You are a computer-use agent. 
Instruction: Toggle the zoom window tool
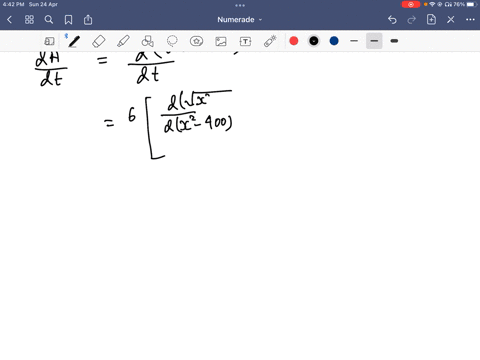click(49, 41)
